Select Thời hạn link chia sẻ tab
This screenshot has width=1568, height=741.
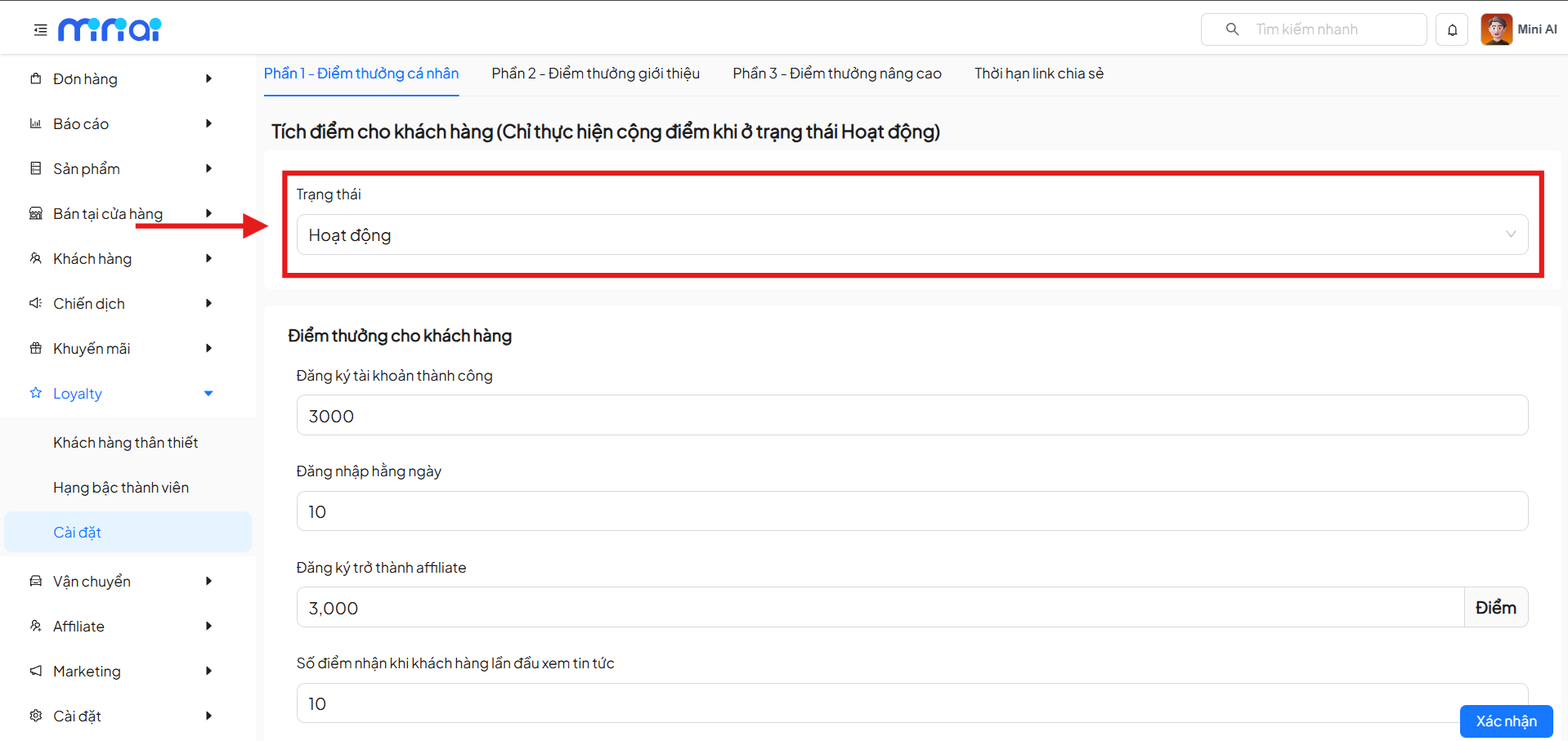tap(1038, 74)
